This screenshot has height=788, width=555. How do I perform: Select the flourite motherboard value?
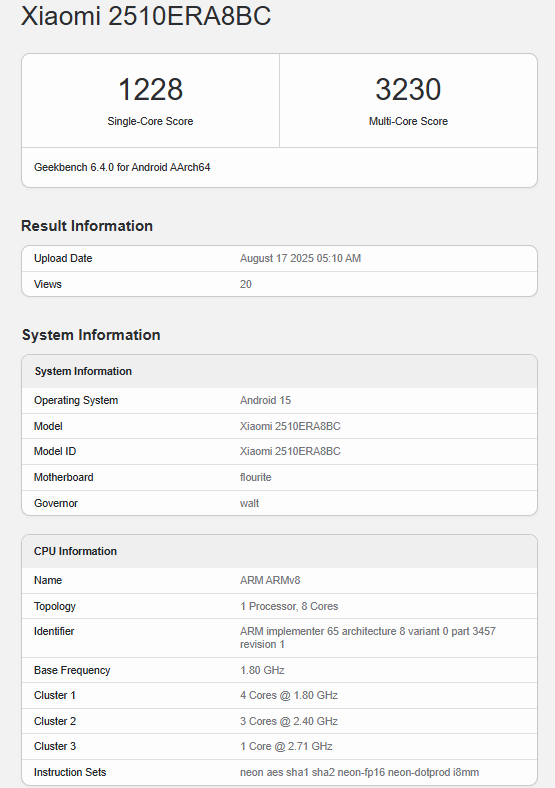pos(255,477)
